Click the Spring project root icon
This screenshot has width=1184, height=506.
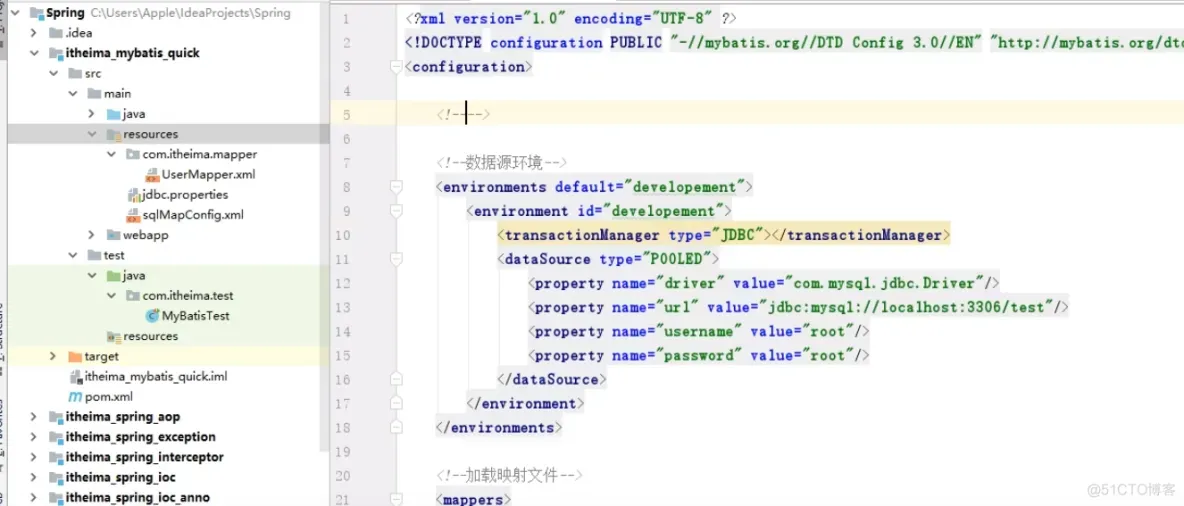(37, 13)
